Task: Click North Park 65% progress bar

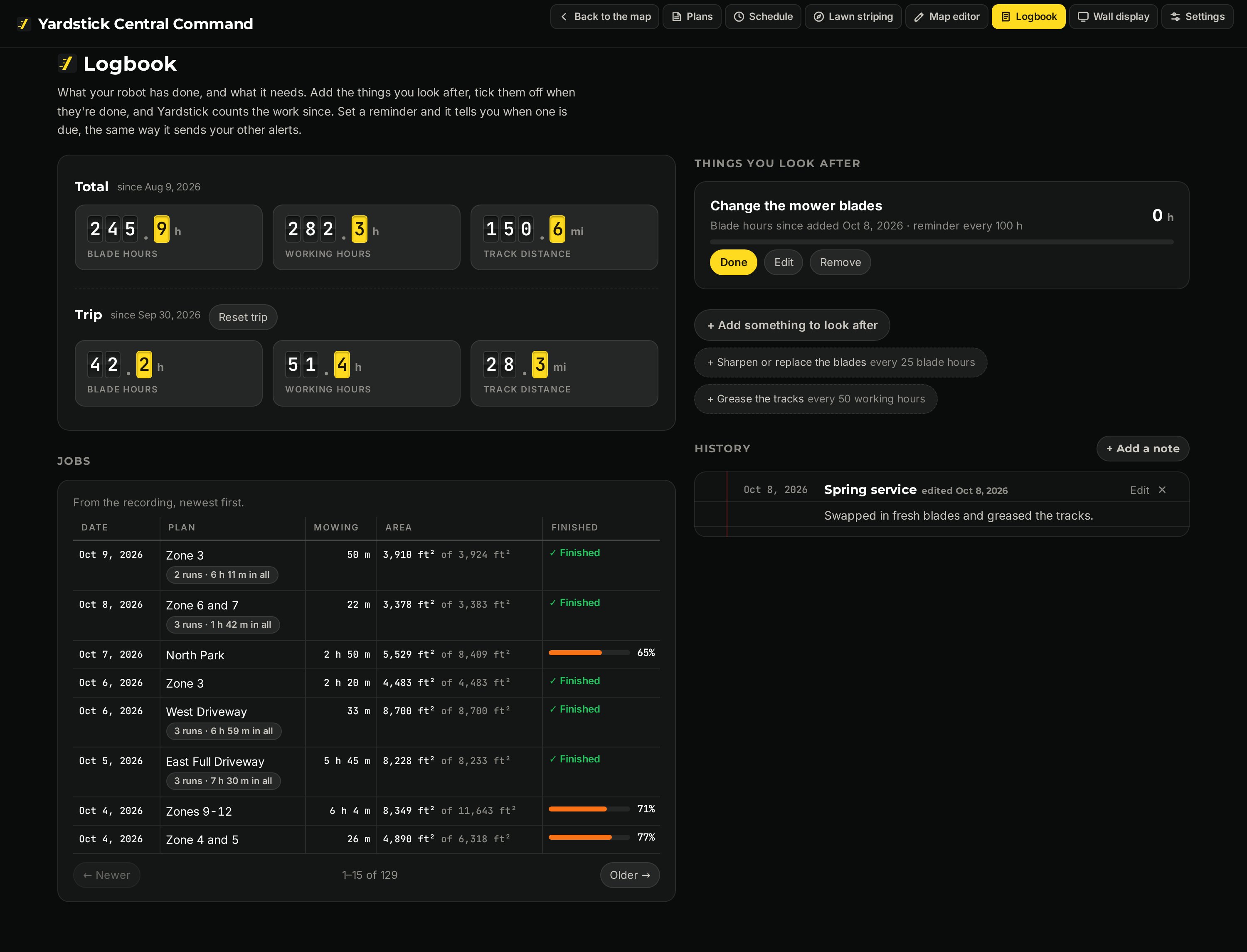Action: [x=589, y=653]
